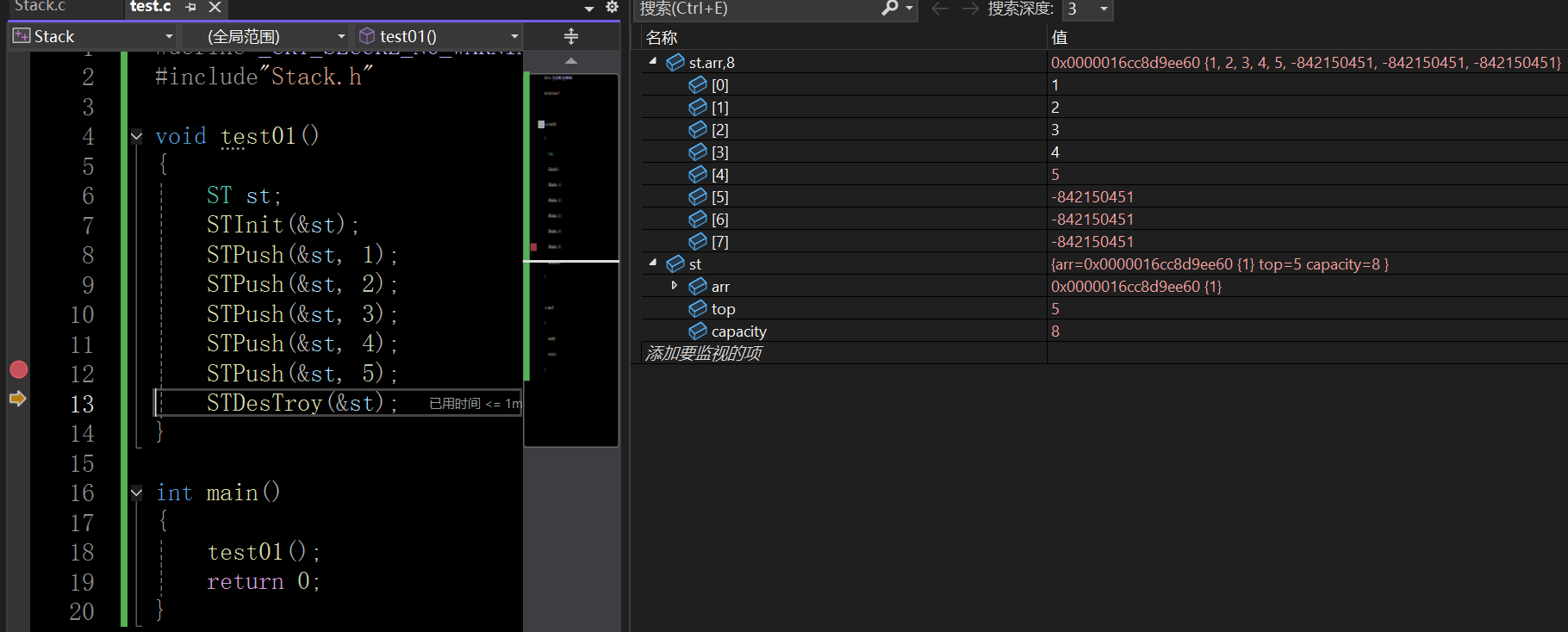Viewport: 1568px width, 632px height.
Task: Switch to the Stack.c tab
Action: tap(40, 7)
